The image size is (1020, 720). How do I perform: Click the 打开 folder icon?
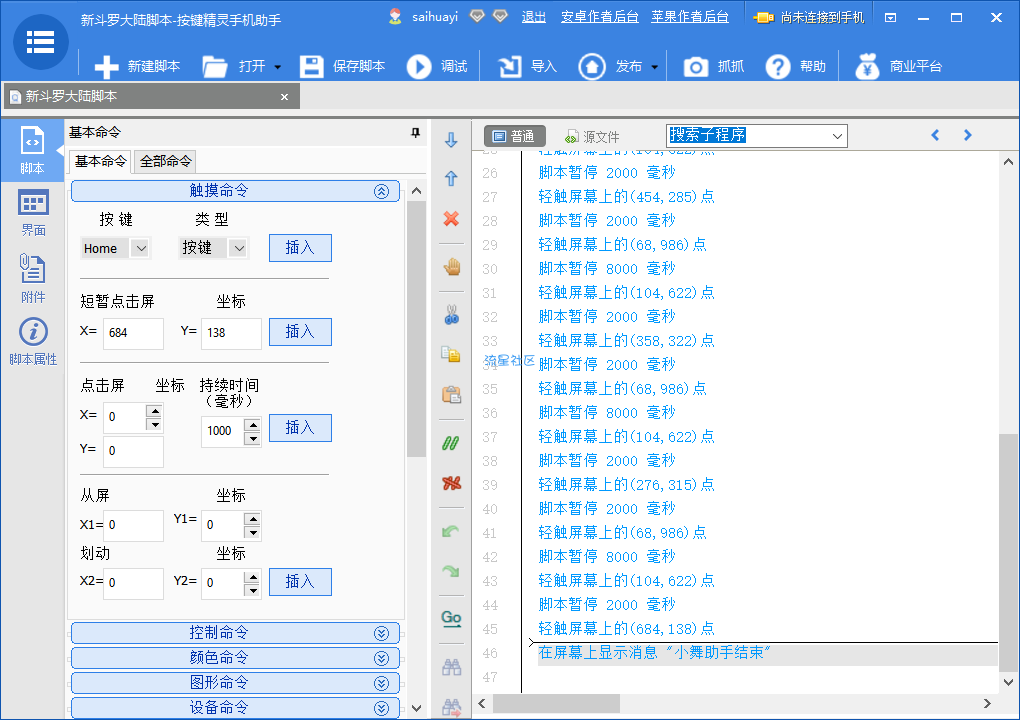pyautogui.click(x=214, y=66)
